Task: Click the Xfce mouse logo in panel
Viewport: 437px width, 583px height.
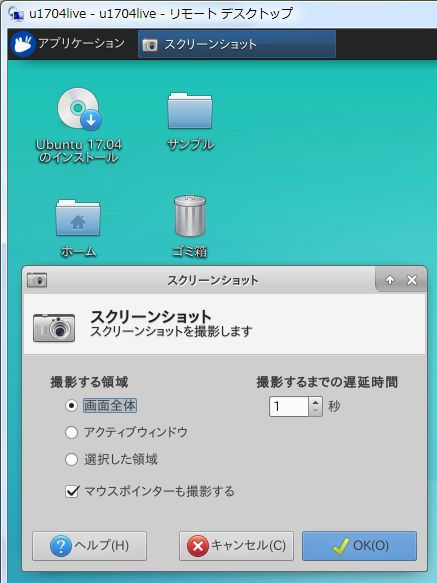Action: pos(23,44)
